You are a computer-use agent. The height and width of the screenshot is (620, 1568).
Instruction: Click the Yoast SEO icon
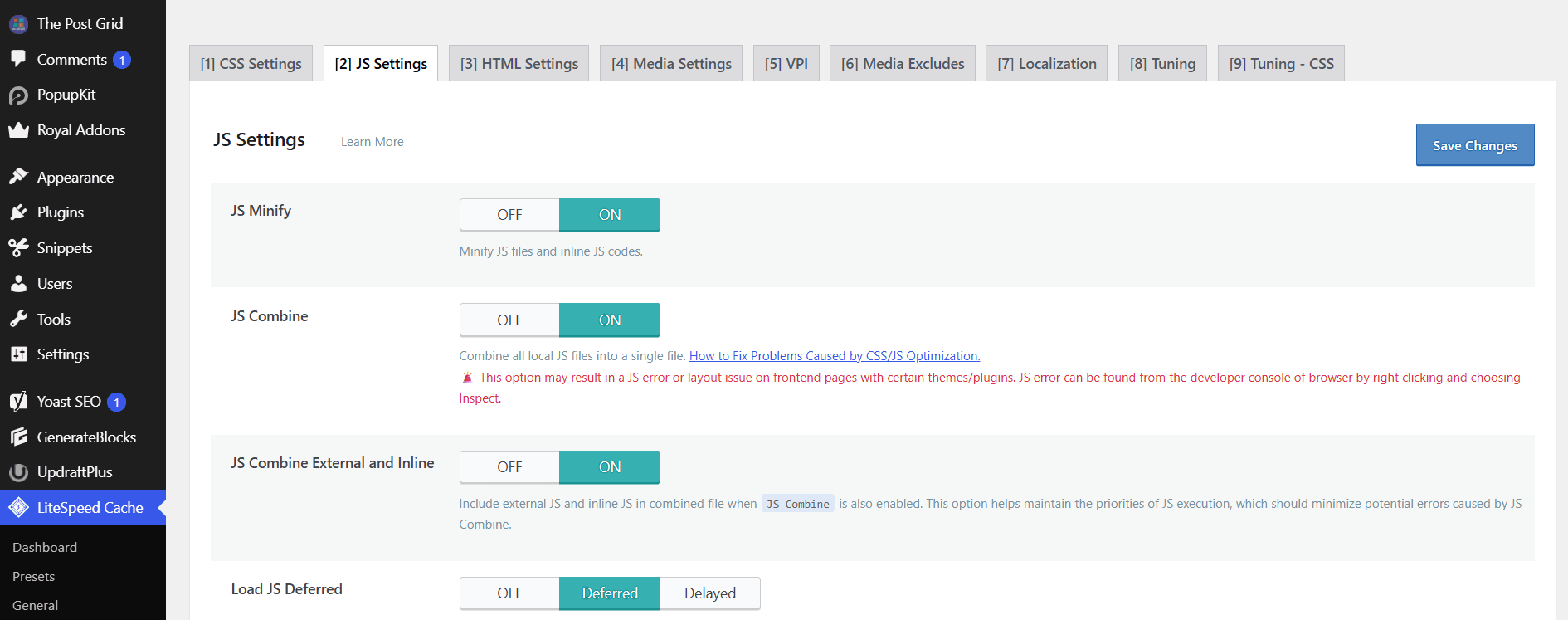coord(18,402)
